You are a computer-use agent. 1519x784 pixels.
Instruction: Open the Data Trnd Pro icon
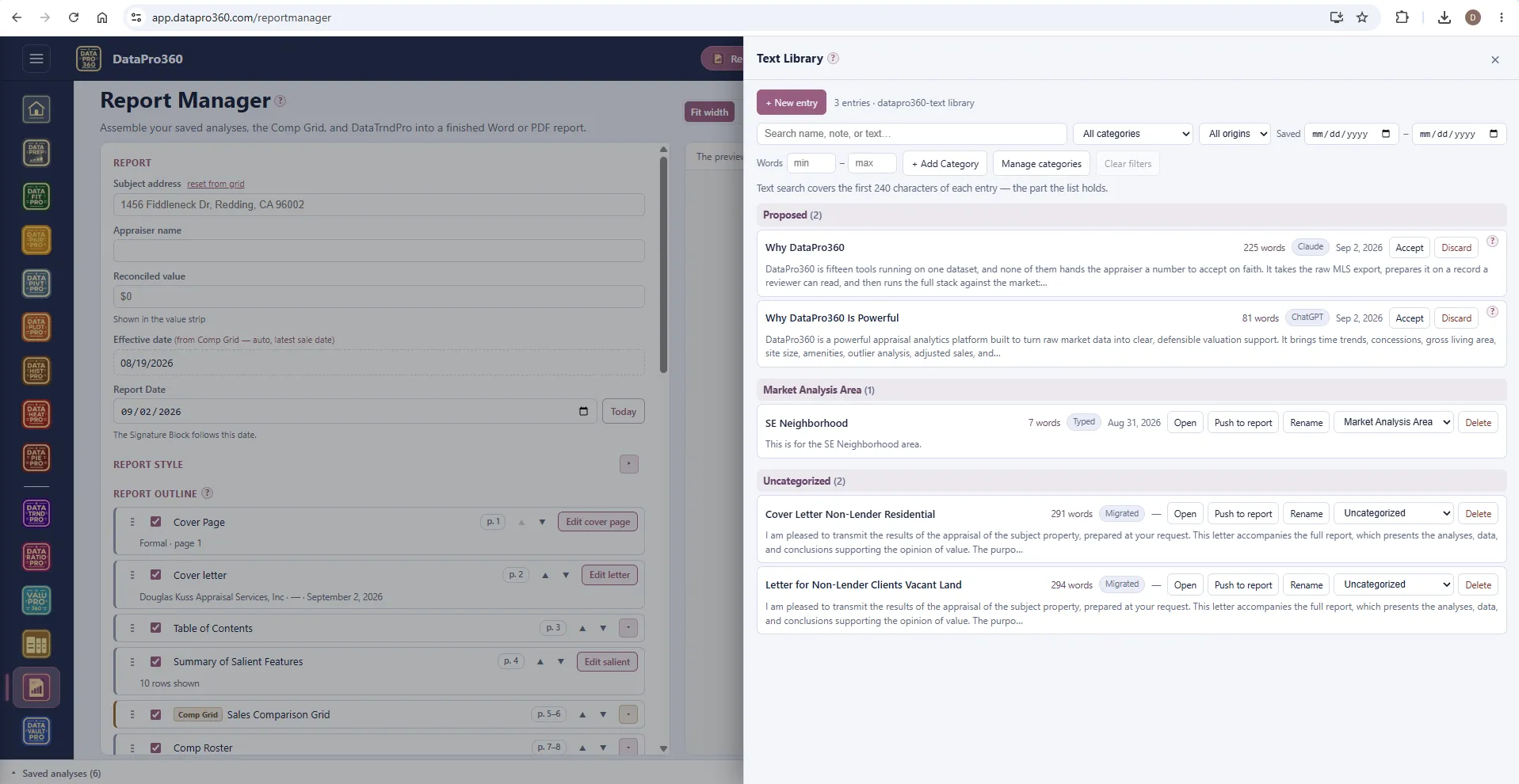(36, 514)
